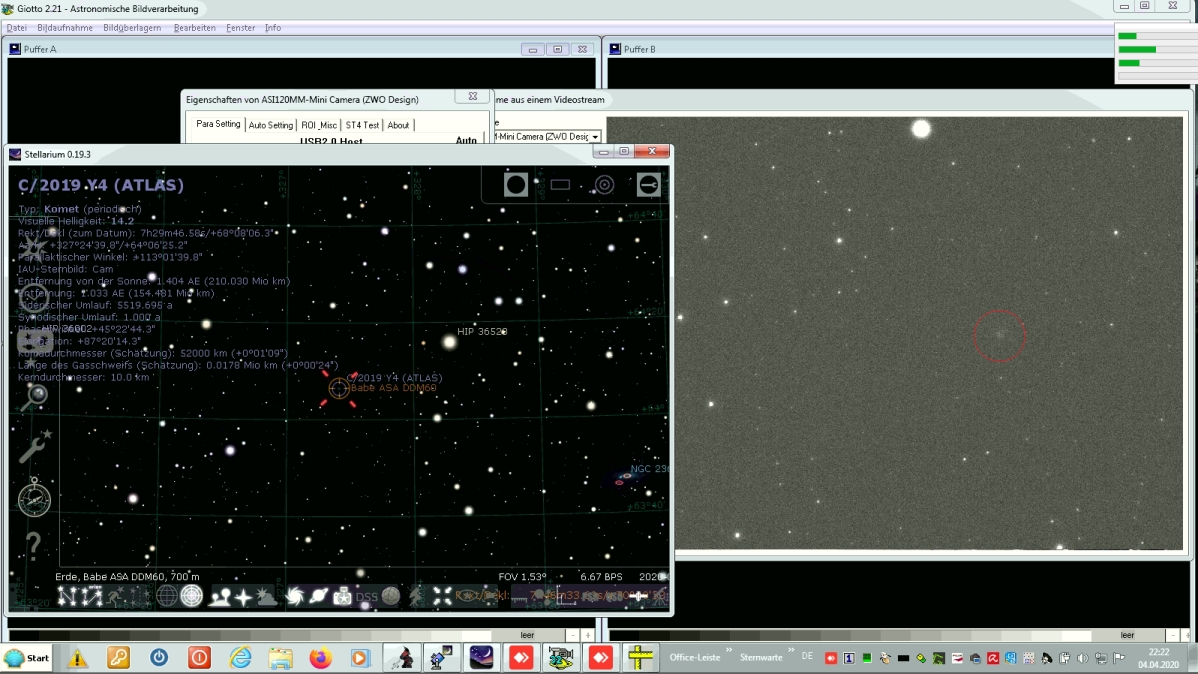Image resolution: width=1198 pixels, height=674 pixels.
Task: Open the Stellarium help question mark
Action: coord(34,545)
